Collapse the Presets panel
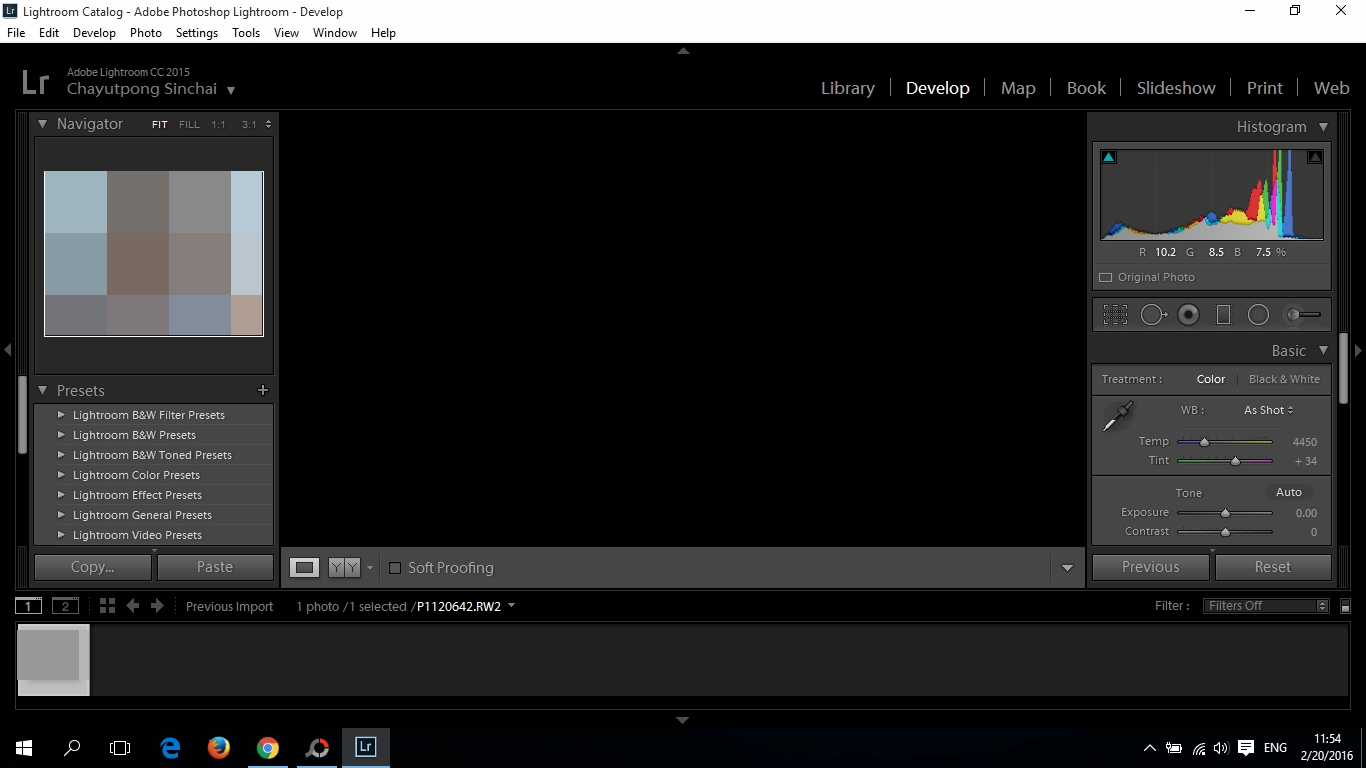Viewport: 1366px width, 768px height. (x=43, y=390)
